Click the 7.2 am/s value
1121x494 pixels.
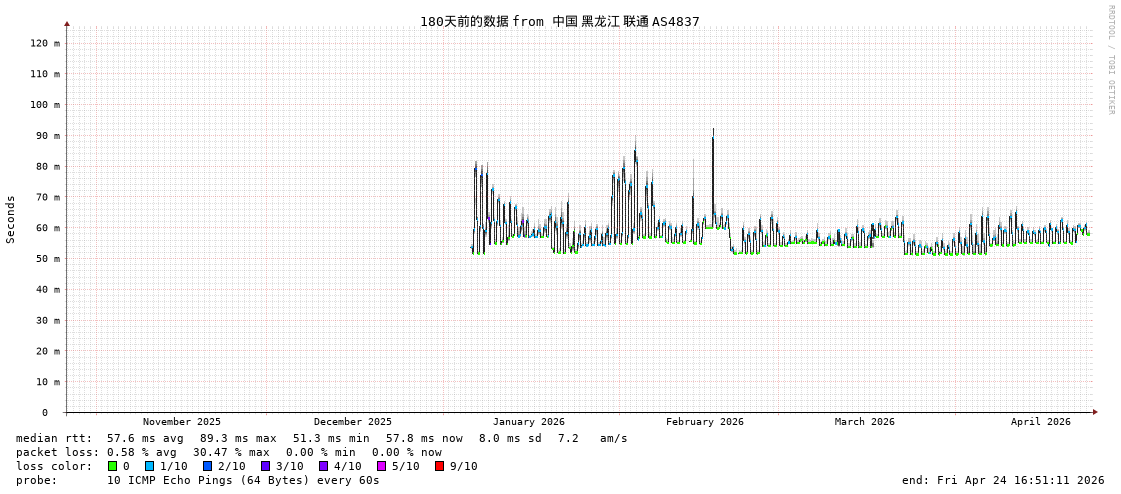pyautogui.click(x=593, y=438)
